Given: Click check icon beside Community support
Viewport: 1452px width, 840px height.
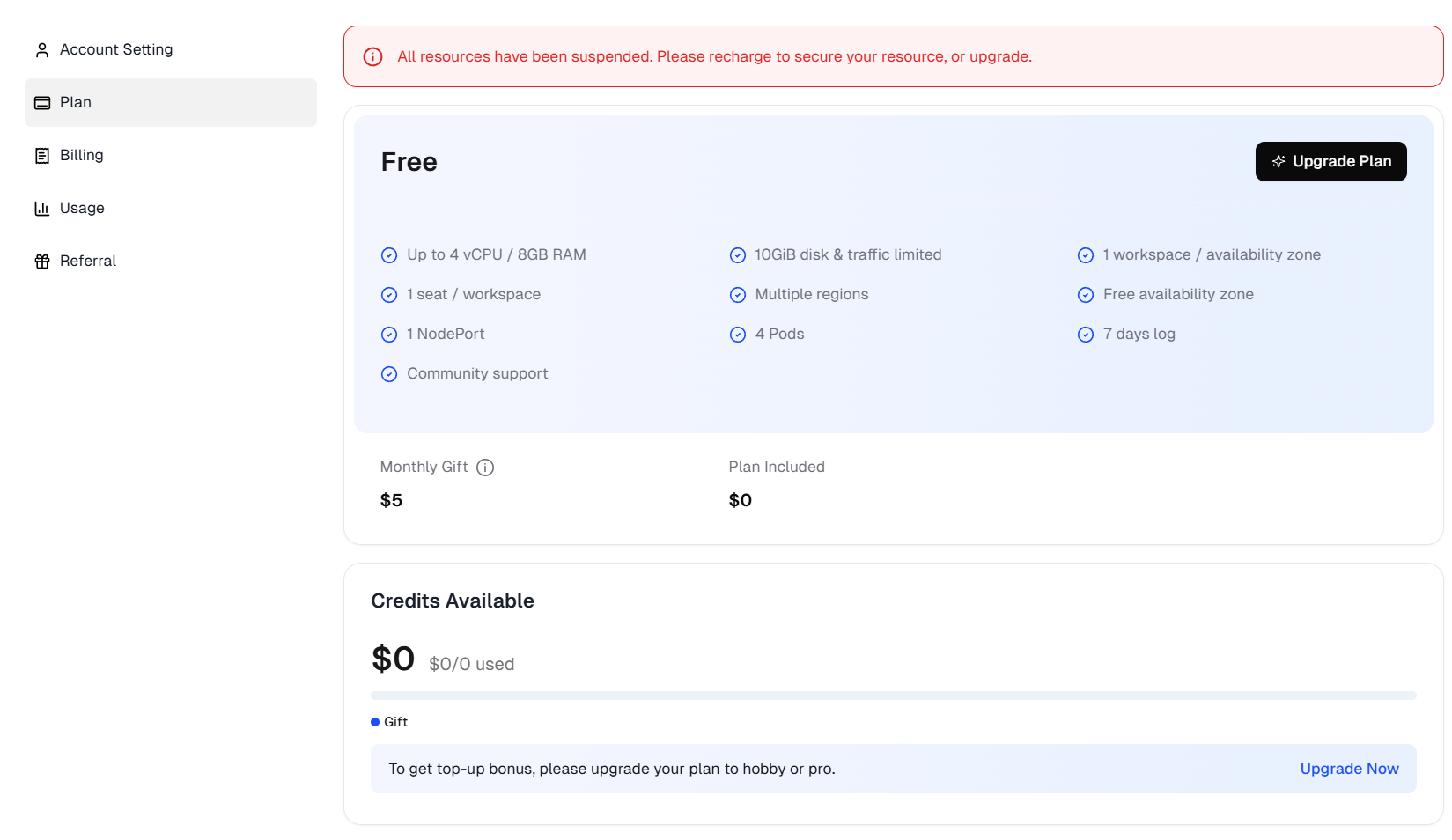Looking at the screenshot, I should pos(389,374).
